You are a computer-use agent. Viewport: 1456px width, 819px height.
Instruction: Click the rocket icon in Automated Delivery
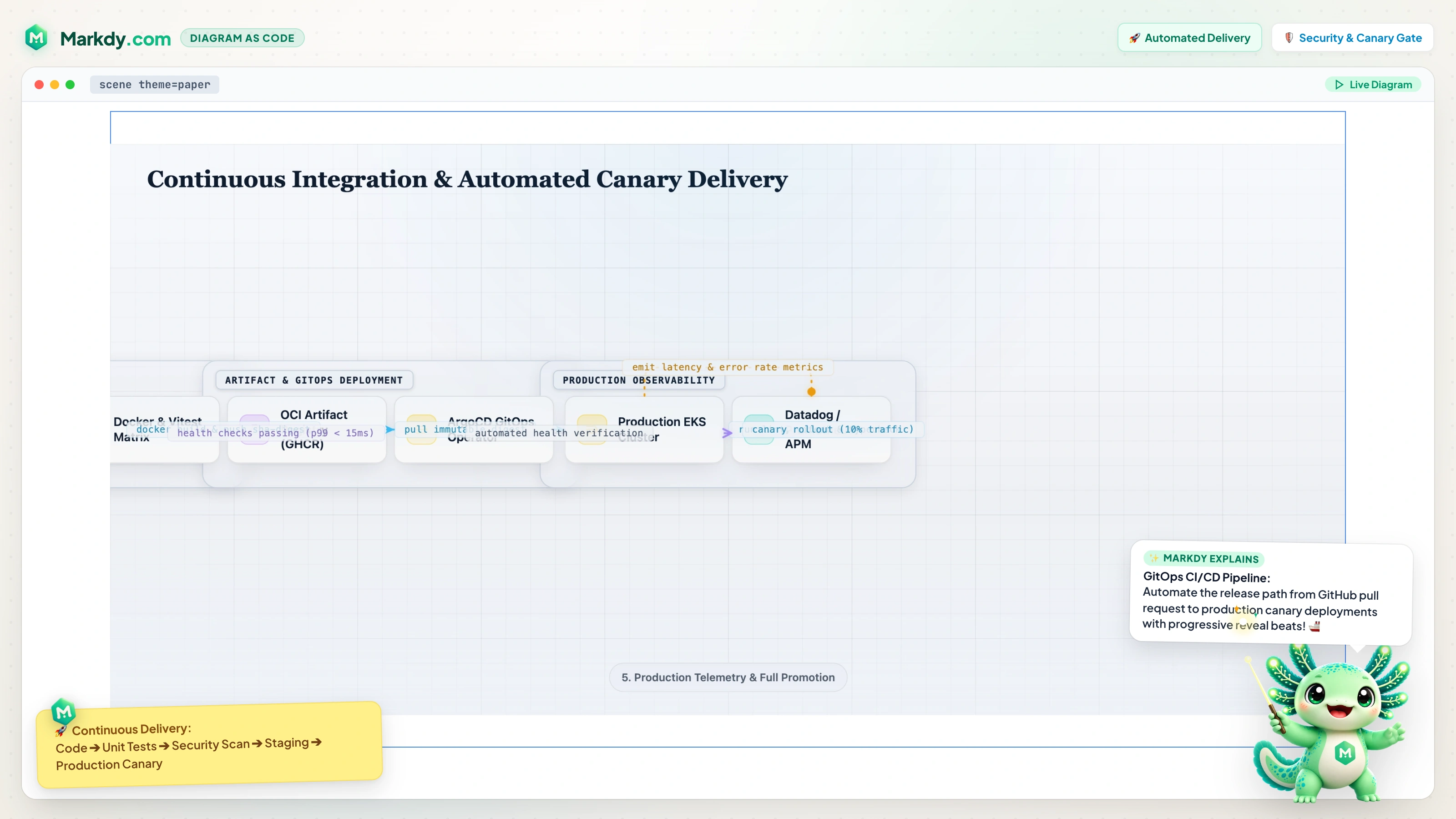(x=1134, y=38)
